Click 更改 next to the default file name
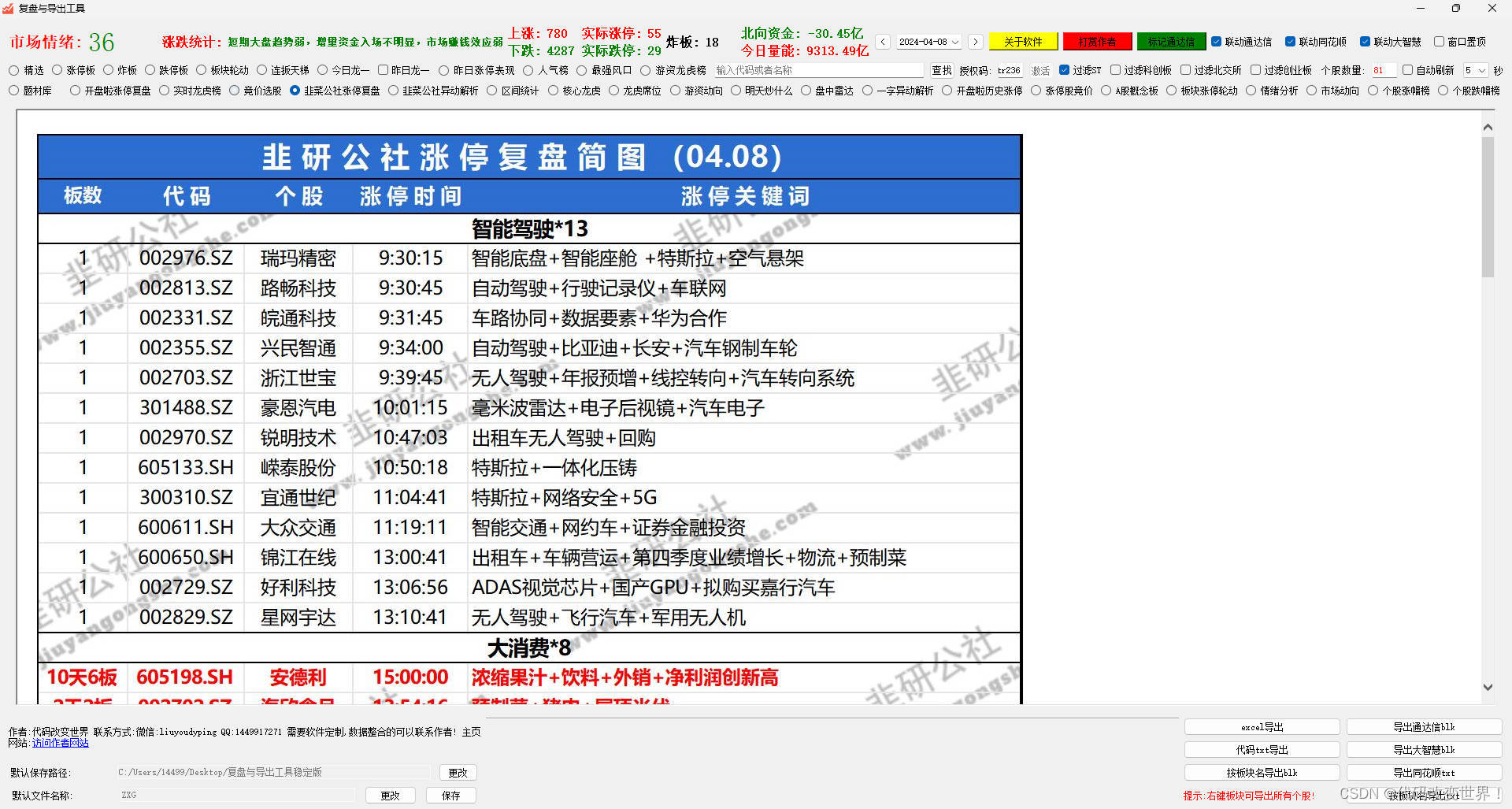The image size is (1512, 809). [390, 796]
